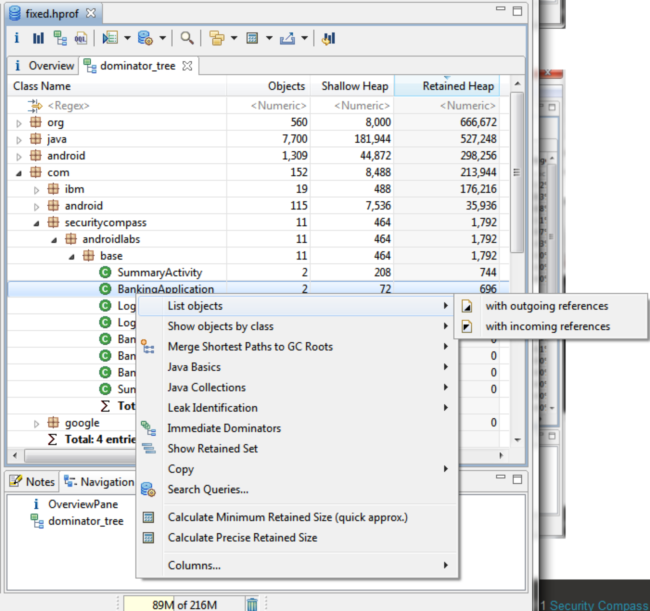Sort by Shallow Heap column header
This screenshot has height=611, width=650.
click(x=352, y=86)
